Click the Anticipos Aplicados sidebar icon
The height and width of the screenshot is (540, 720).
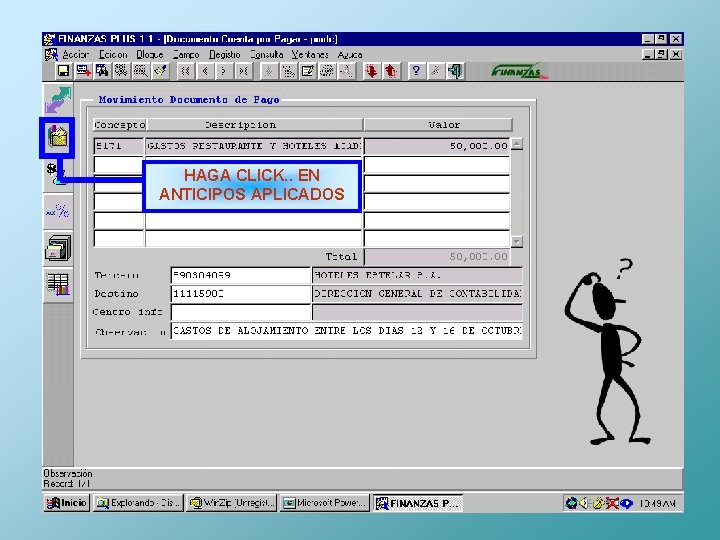(57, 137)
